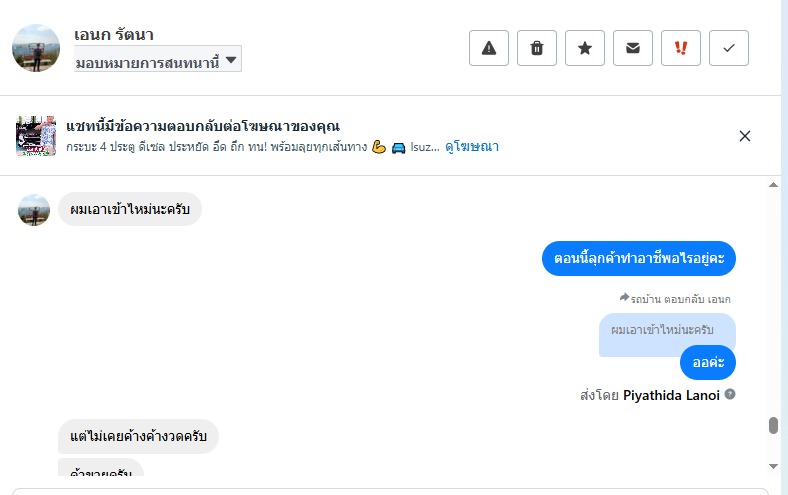Click the chat scrollbar thumb
Viewport: 788px width, 495px height.
point(772,425)
